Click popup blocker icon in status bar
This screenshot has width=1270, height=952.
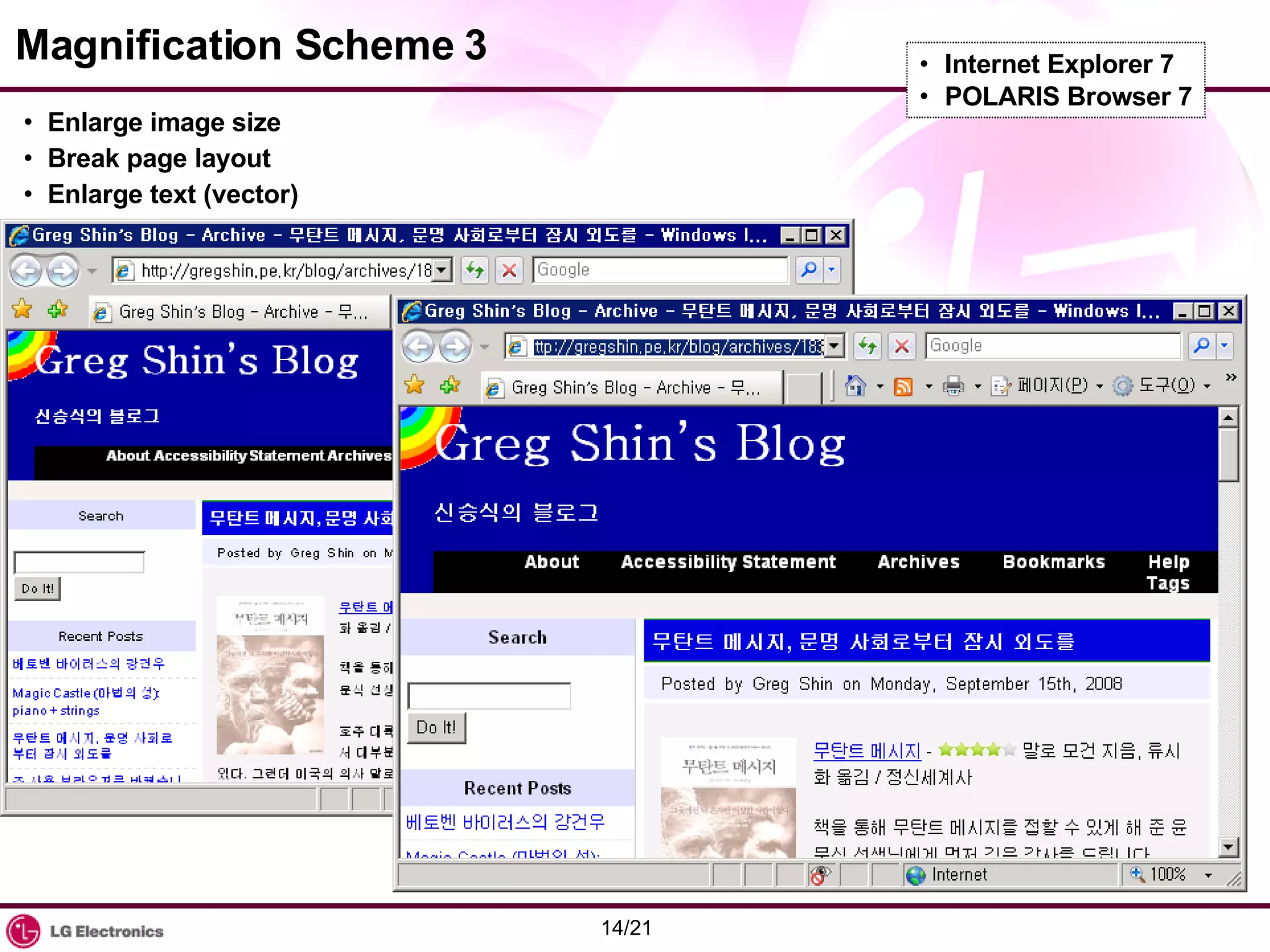click(x=820, y=875)
